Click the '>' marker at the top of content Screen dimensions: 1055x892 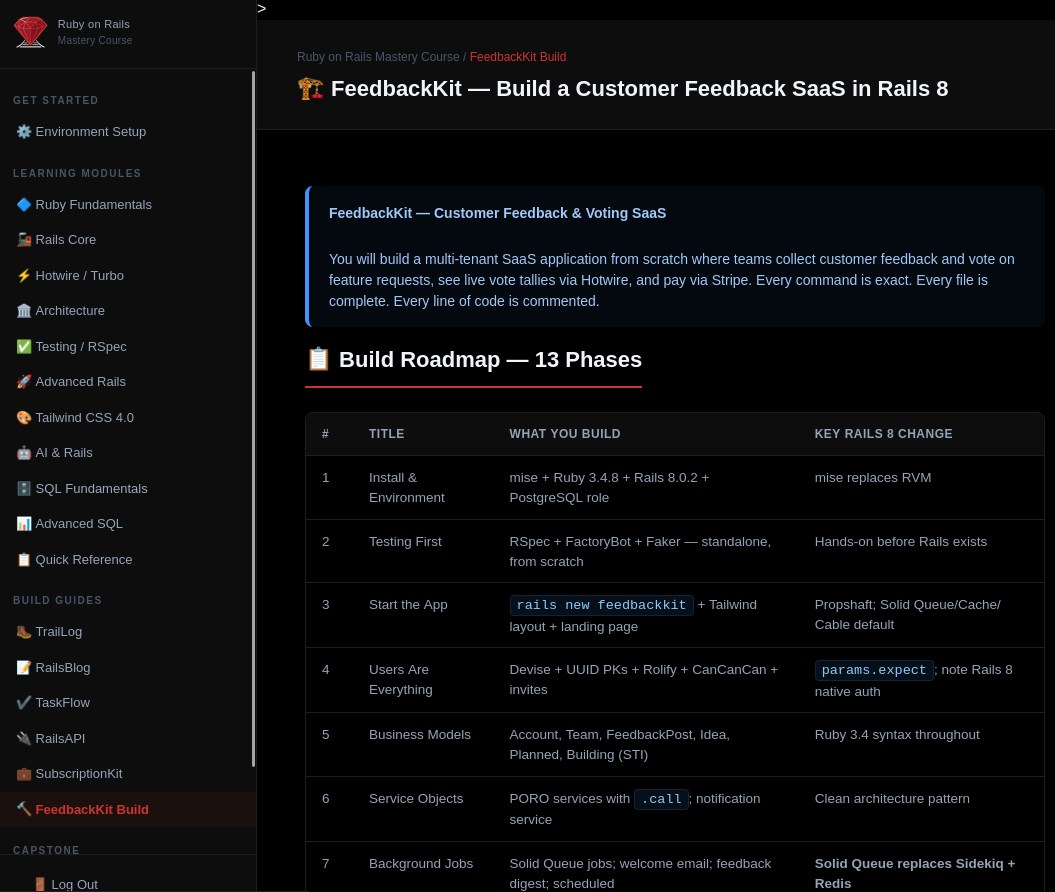(262, 9)
